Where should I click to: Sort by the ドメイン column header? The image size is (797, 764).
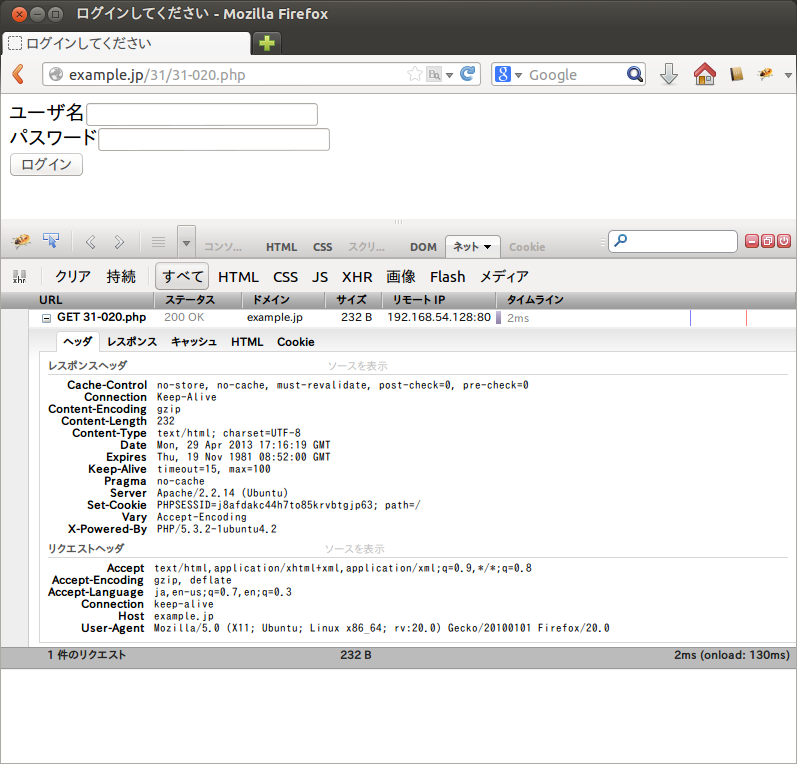[284, 300]
